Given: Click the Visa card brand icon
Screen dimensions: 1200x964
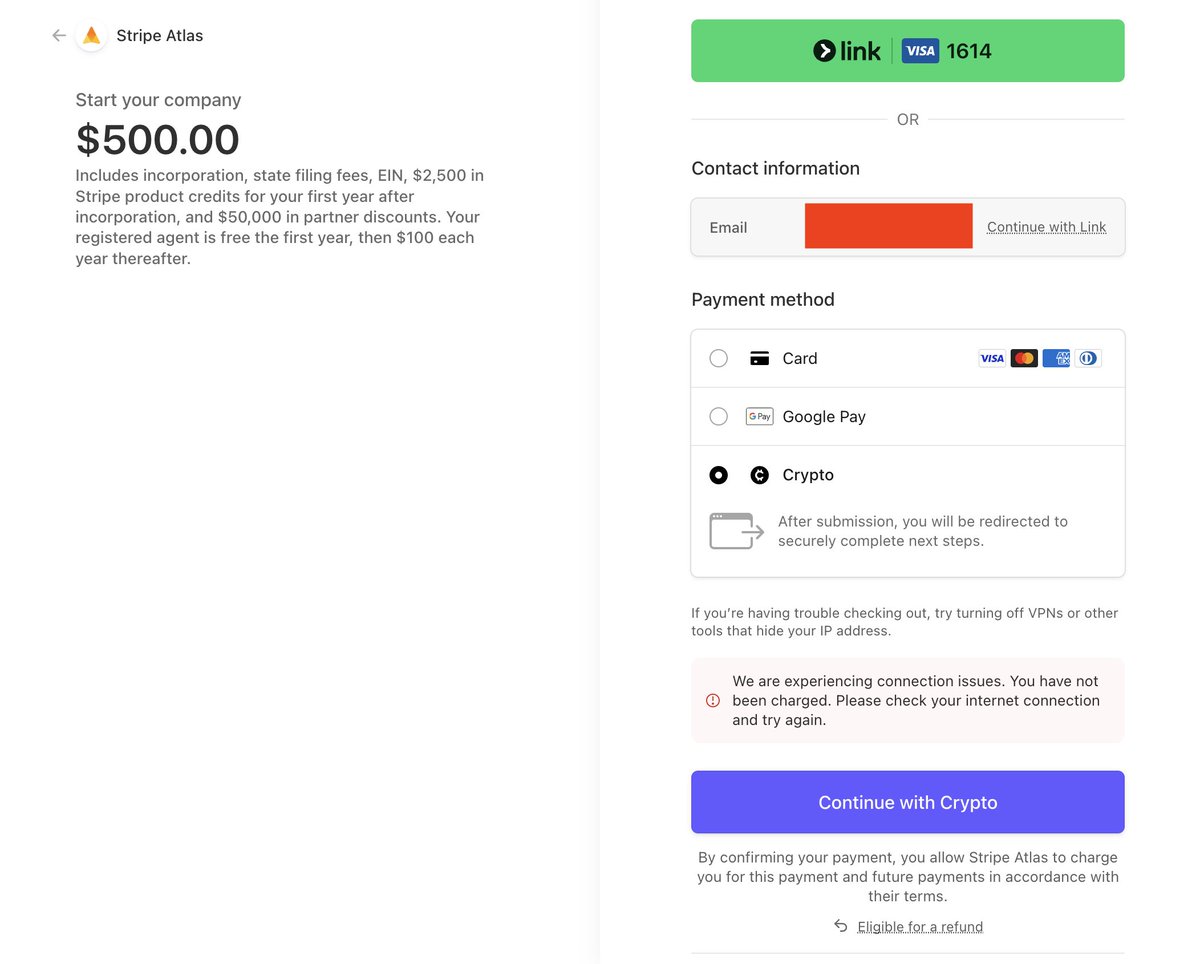Looking at the screenshot, I should tap(992, 358).
